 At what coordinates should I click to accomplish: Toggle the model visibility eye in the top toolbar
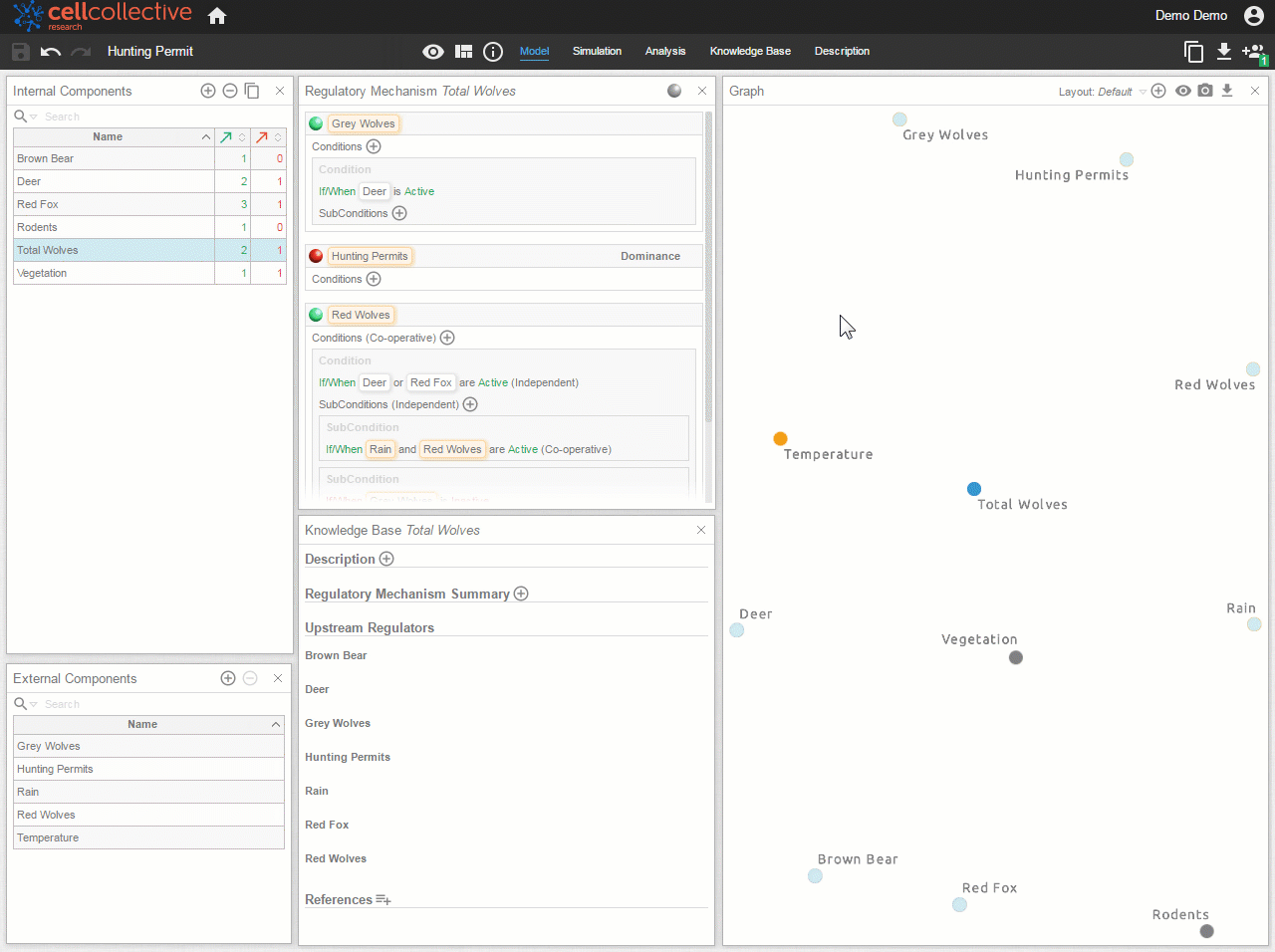click(x=433, y=52)
